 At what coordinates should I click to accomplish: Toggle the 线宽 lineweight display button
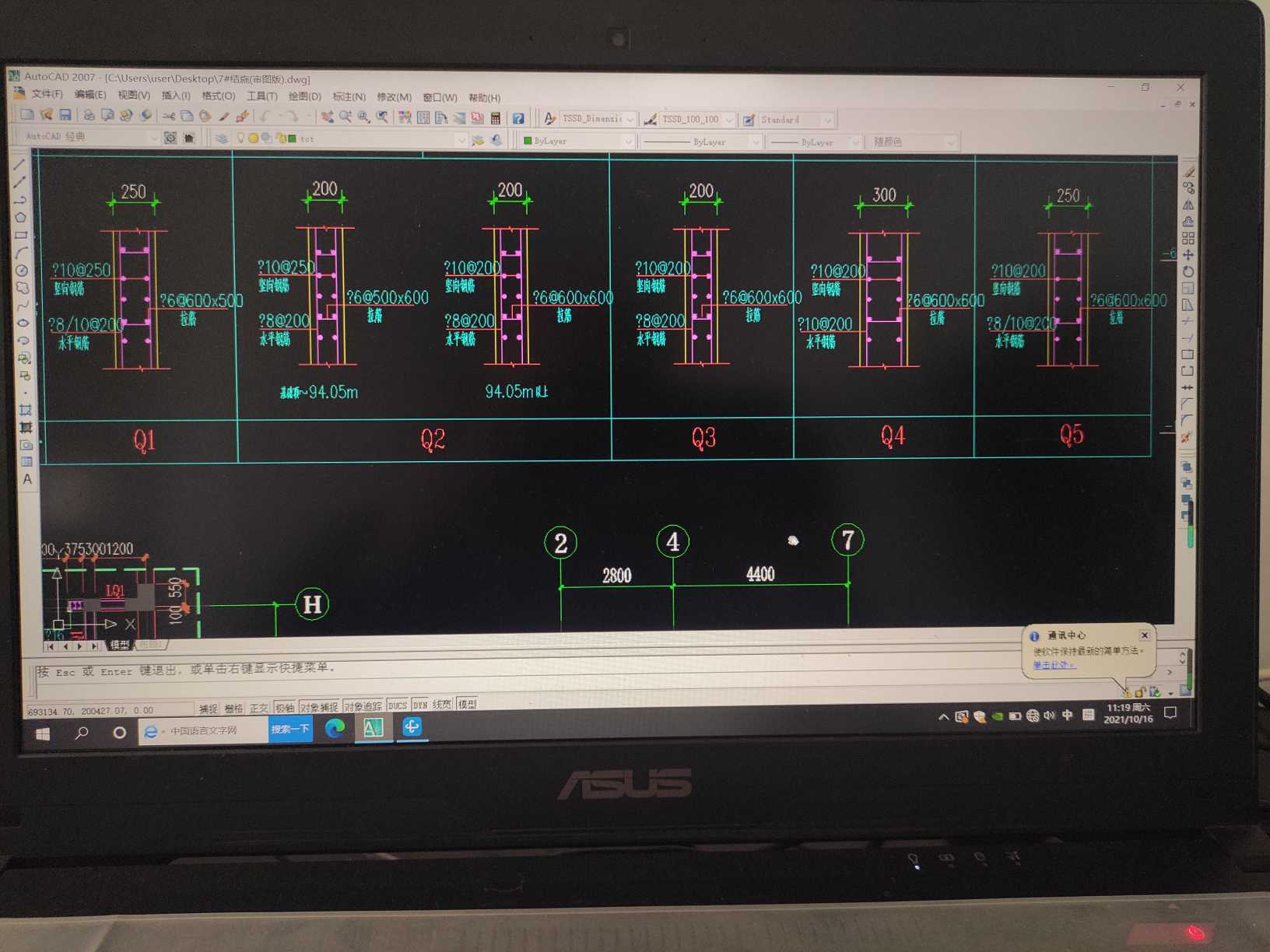tap(442, 704)
